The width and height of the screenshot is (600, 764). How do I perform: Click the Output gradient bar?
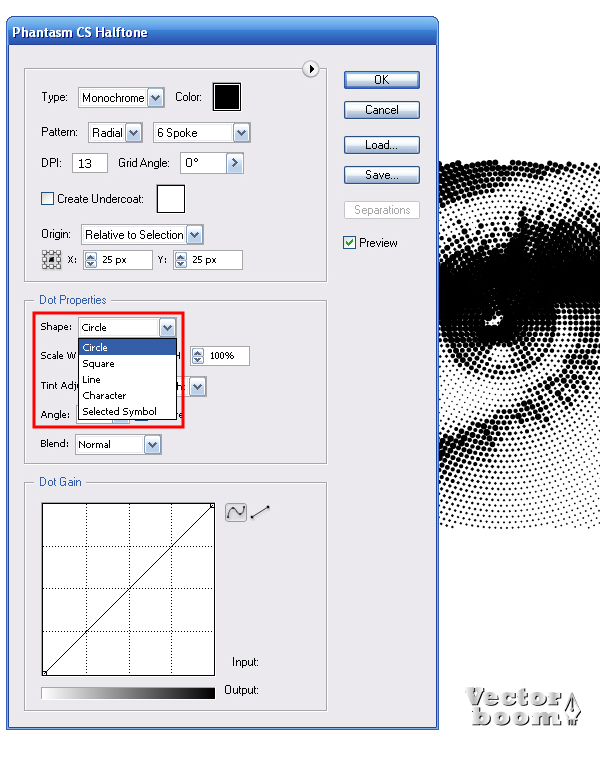[128, 693]
